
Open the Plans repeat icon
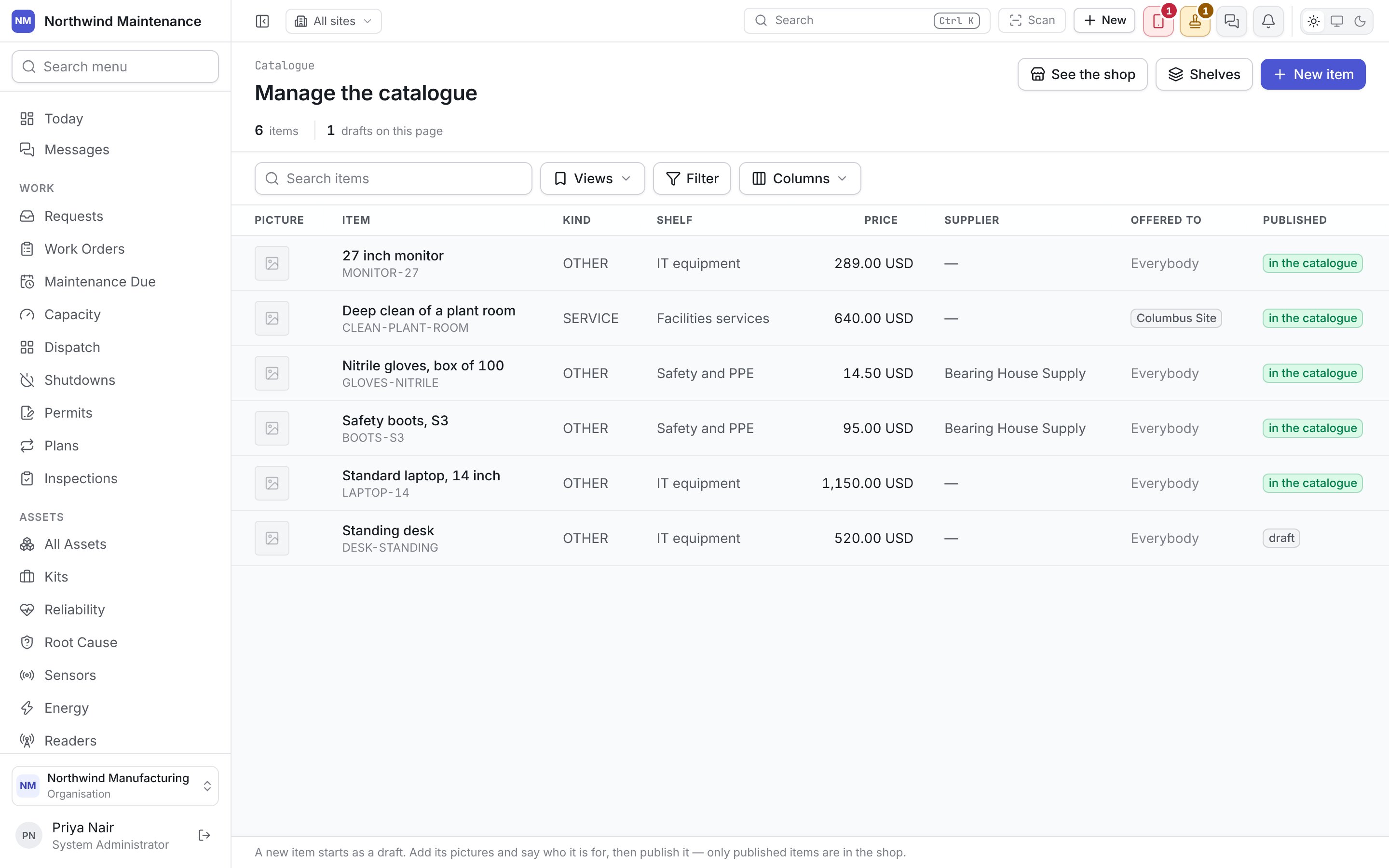click(27, 446)
